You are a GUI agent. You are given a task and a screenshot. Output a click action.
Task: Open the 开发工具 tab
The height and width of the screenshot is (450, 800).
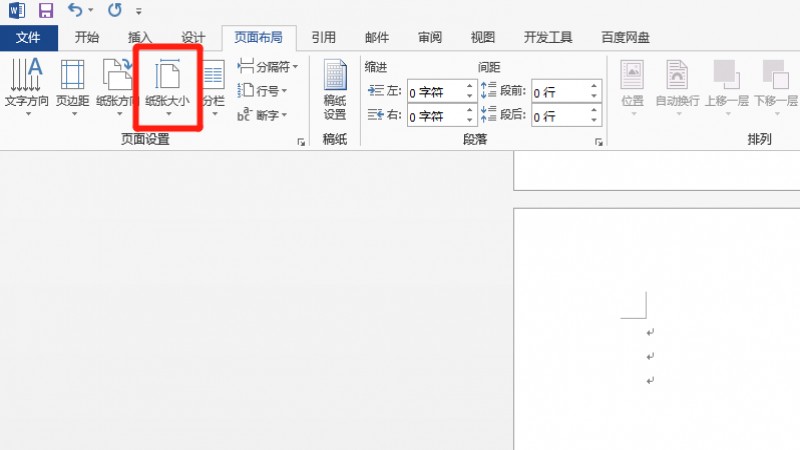coord(548,37)
